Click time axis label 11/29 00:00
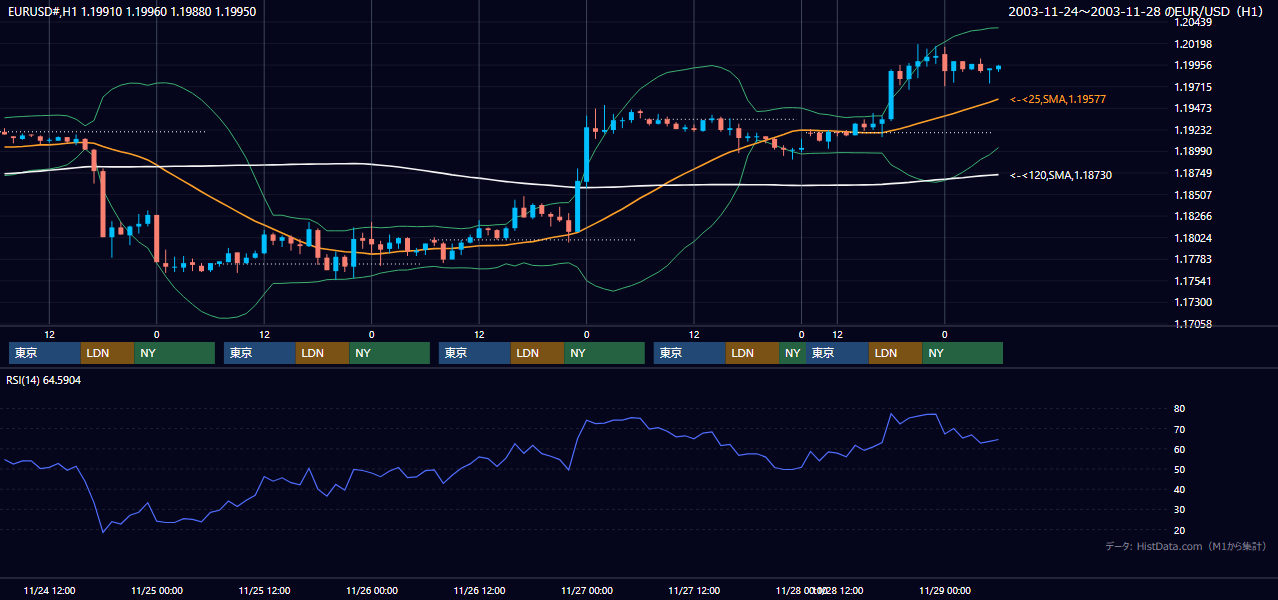Screen dimensions: 1278x600 945,590
